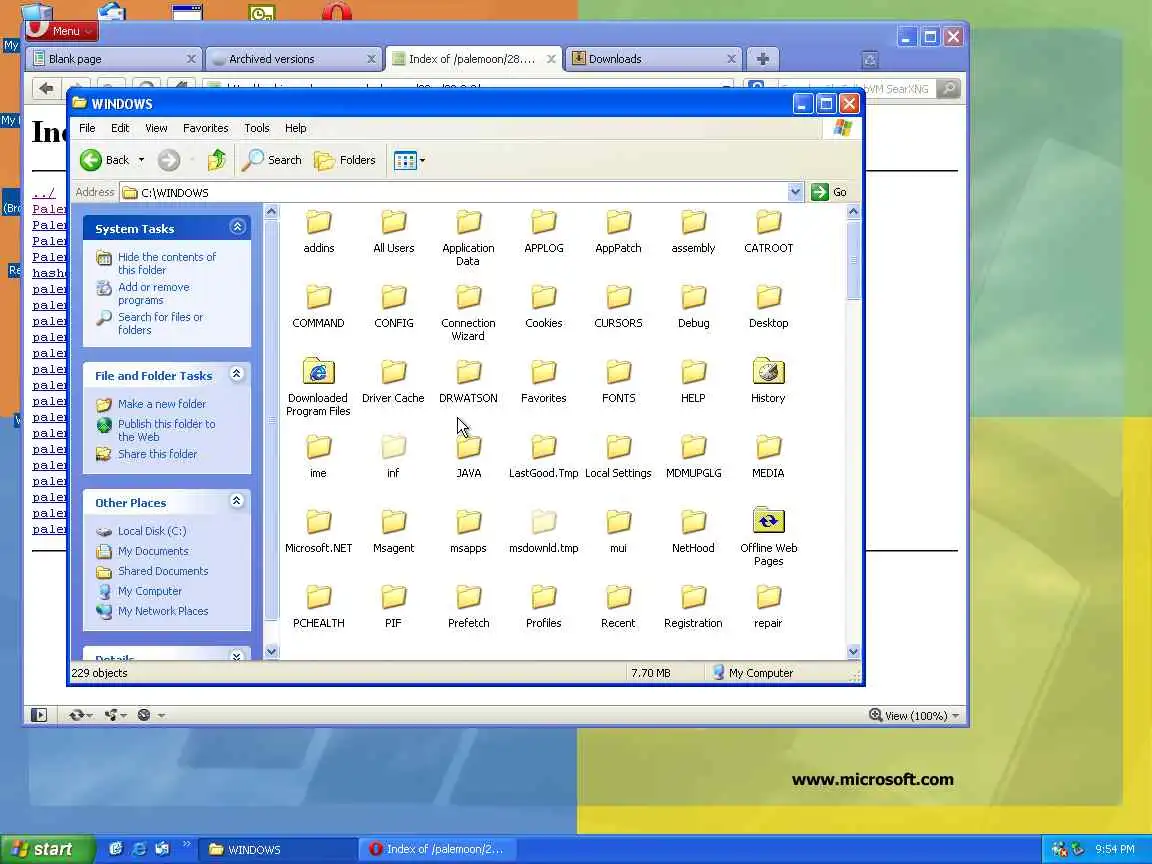Image resolution: width=1152 pixels, height=864 pixels.
Task: Collapse the File and Folder Tasks panel
Action: [x=237, y=374]
